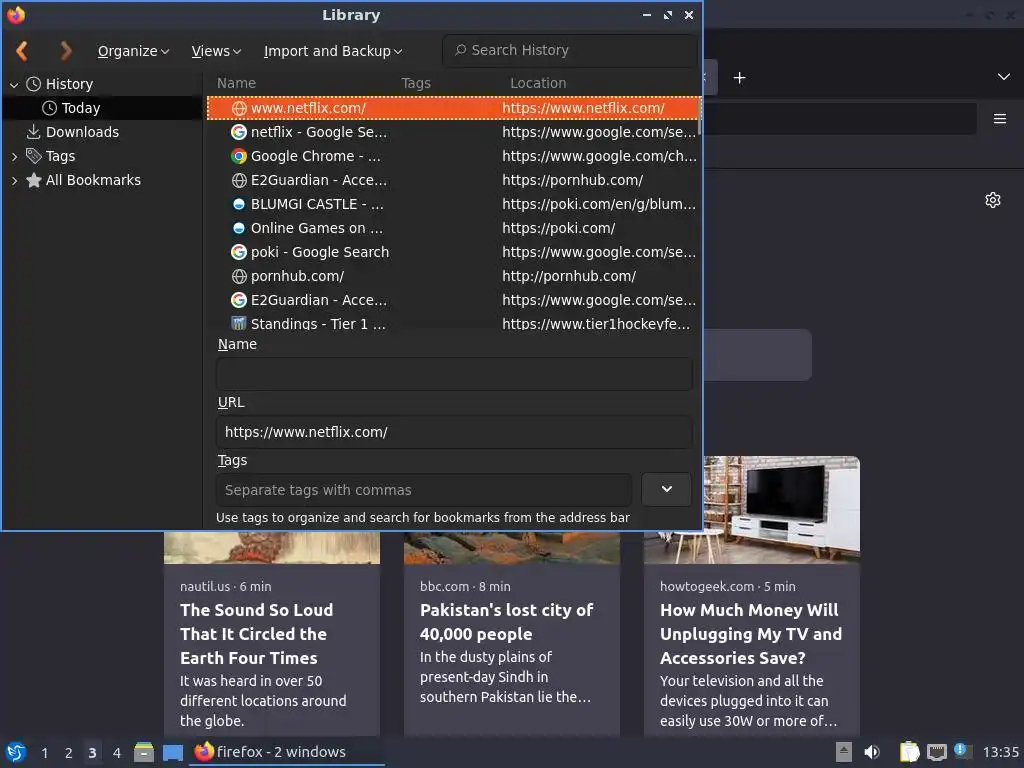Switch to desktop workspace 1
Image resolution: width=1024 pixels, height=768 pixels.
click(x=44, y=753)
